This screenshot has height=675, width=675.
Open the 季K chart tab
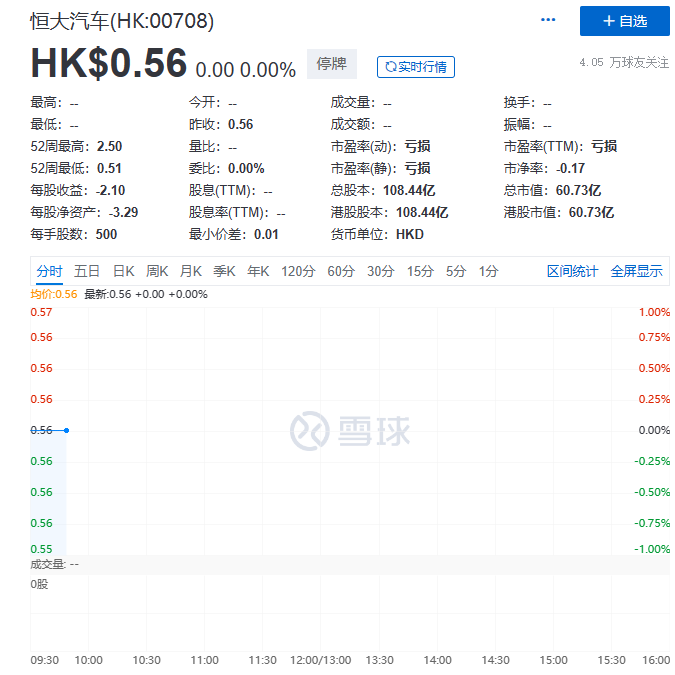224,271
